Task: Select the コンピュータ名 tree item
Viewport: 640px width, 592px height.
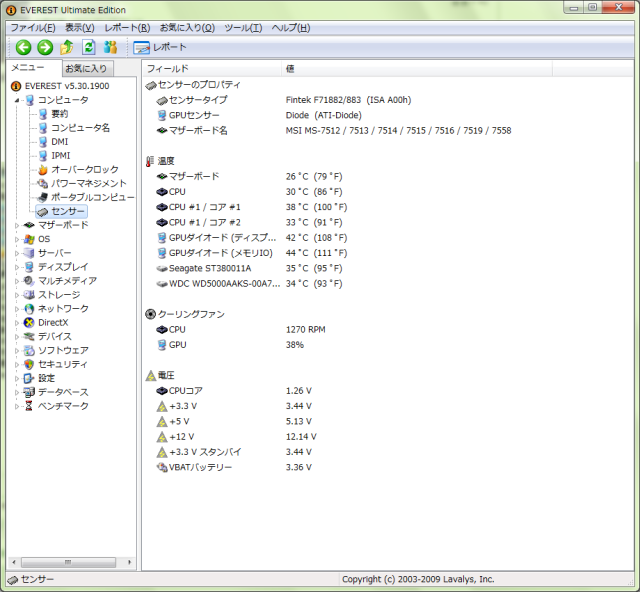Action: pos(80,128)
